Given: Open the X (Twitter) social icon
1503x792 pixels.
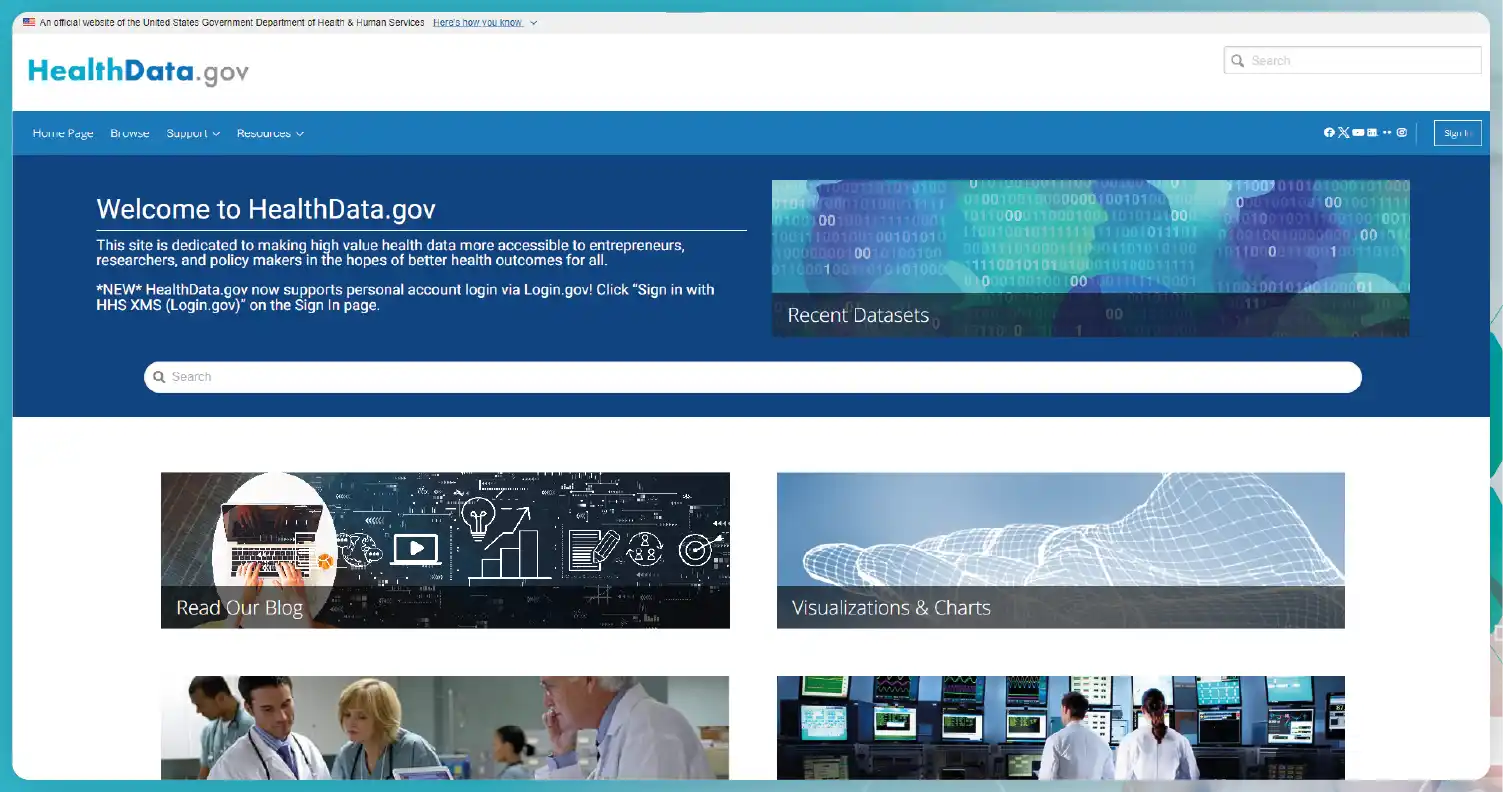Looking at the screenshot, I should (1344, 132).
